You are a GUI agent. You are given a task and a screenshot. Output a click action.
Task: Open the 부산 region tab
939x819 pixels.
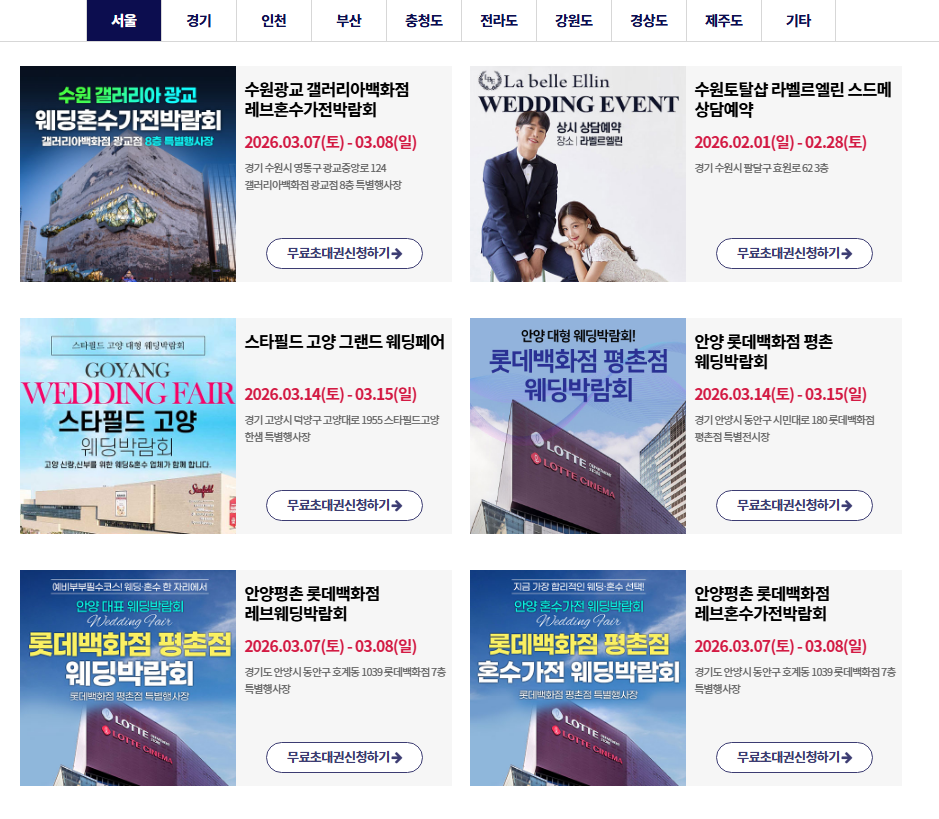pos(349,20)
